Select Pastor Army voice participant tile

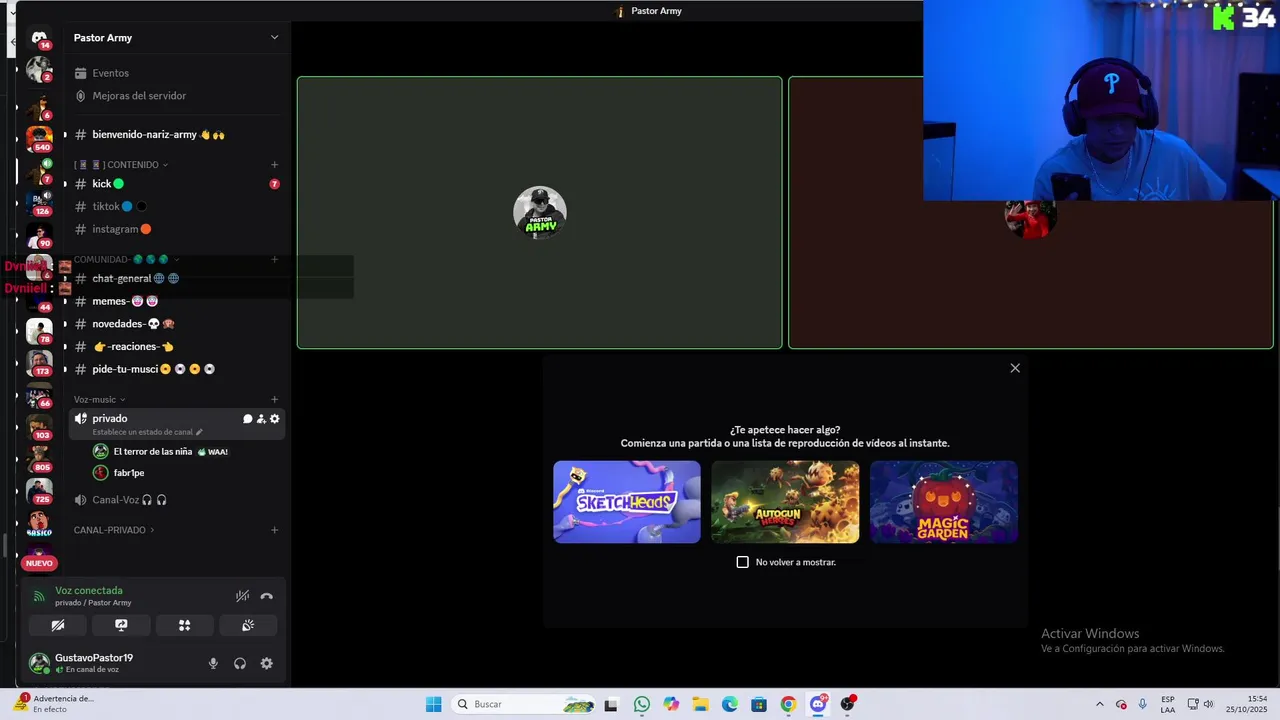pyautogui.click(x=539, y=213)
